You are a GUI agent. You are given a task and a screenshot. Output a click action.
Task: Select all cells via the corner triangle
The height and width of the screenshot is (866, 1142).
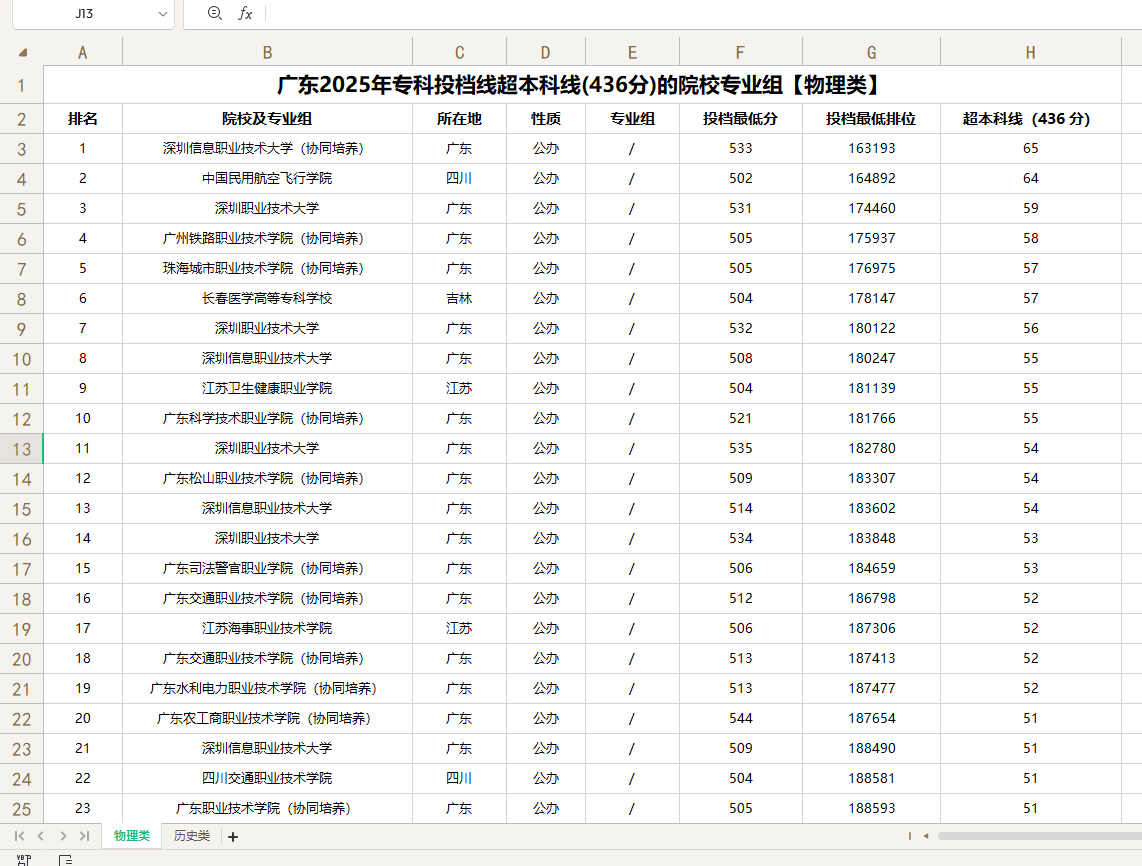pos(22,50)
